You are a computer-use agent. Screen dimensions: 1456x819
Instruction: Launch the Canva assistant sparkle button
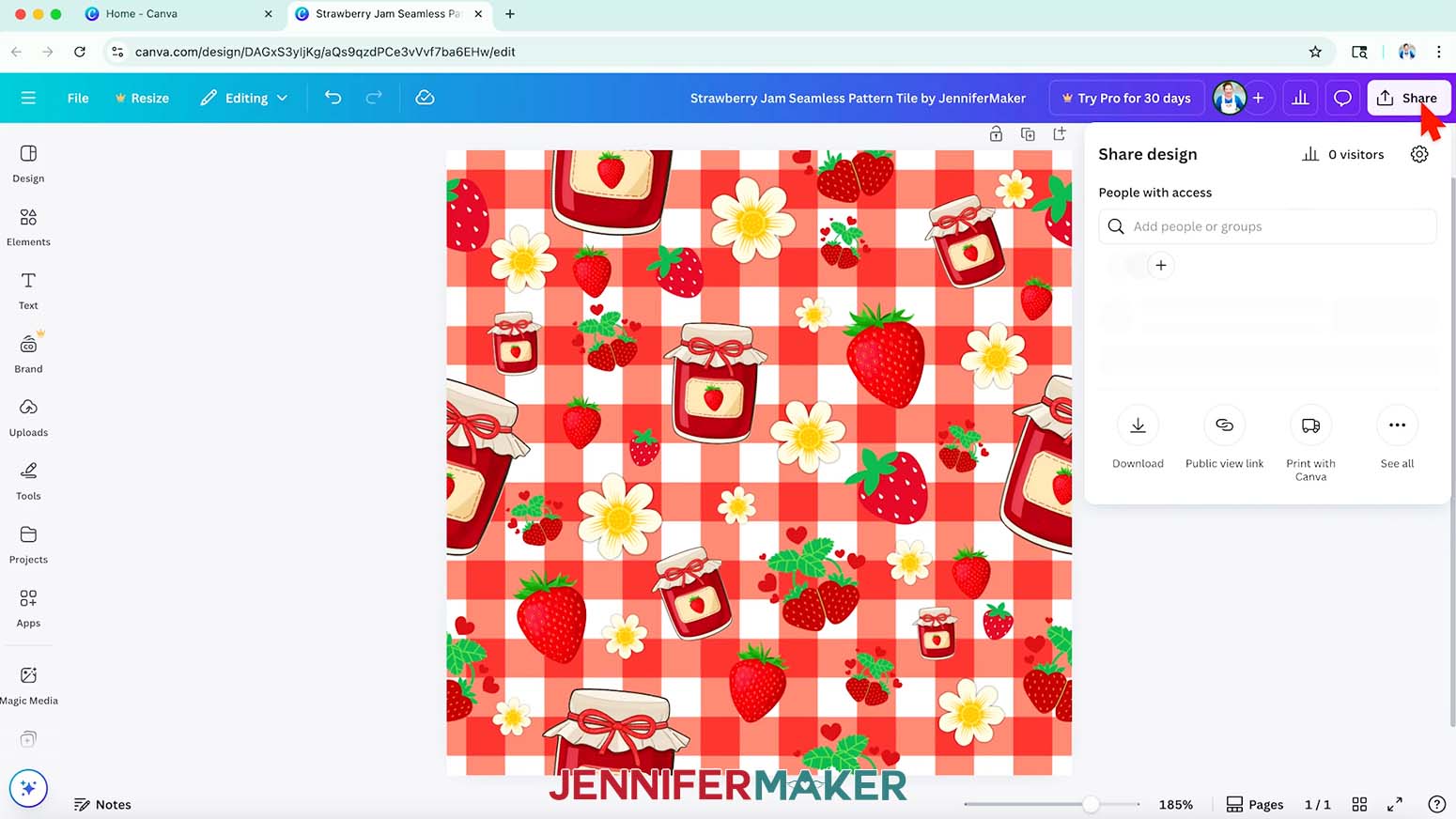(x=28, y=788)
